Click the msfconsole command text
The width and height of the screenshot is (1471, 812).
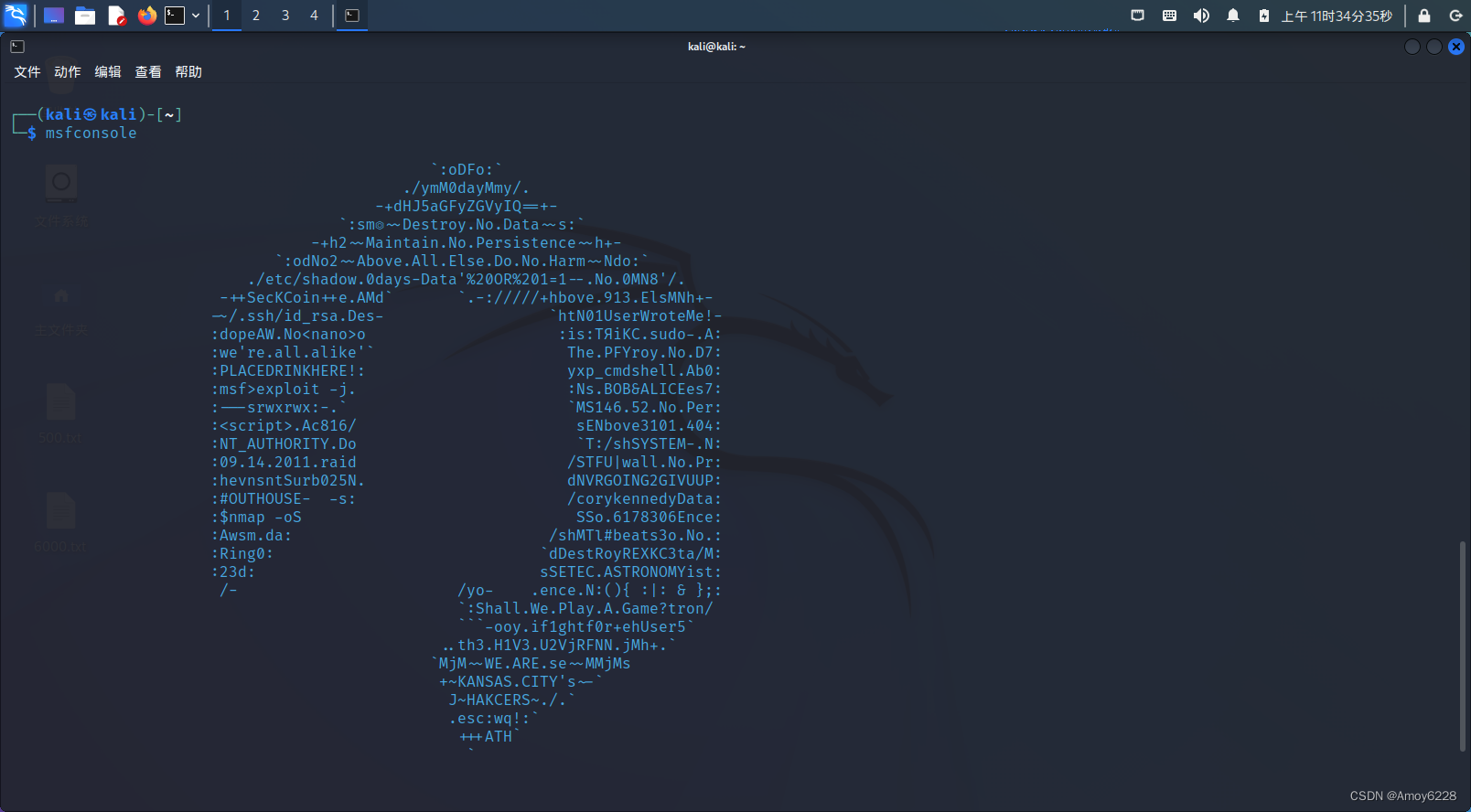91,134
